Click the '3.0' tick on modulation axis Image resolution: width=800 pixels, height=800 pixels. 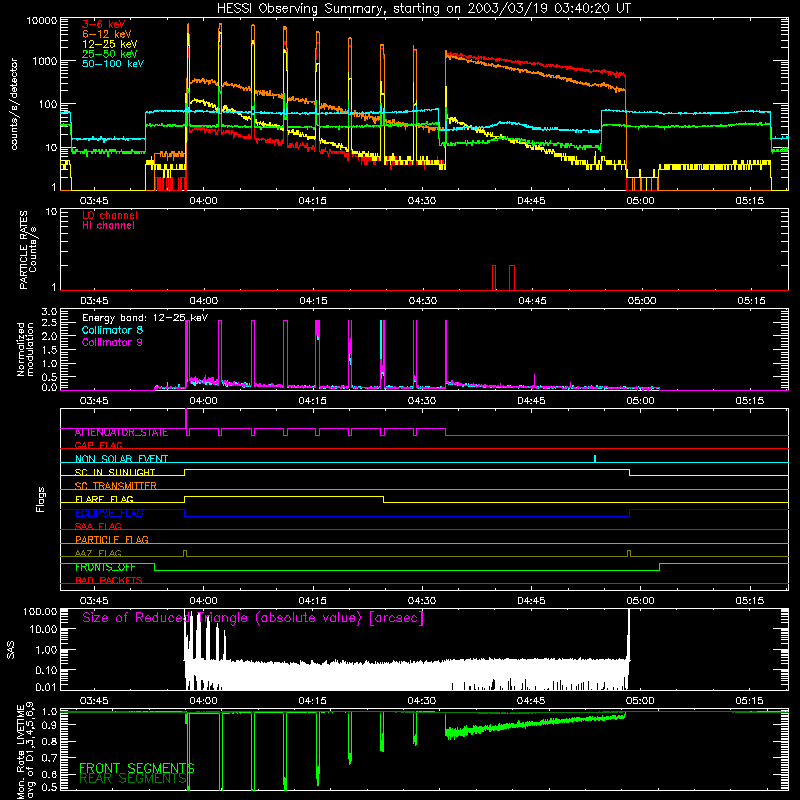[x=49, y=312]
